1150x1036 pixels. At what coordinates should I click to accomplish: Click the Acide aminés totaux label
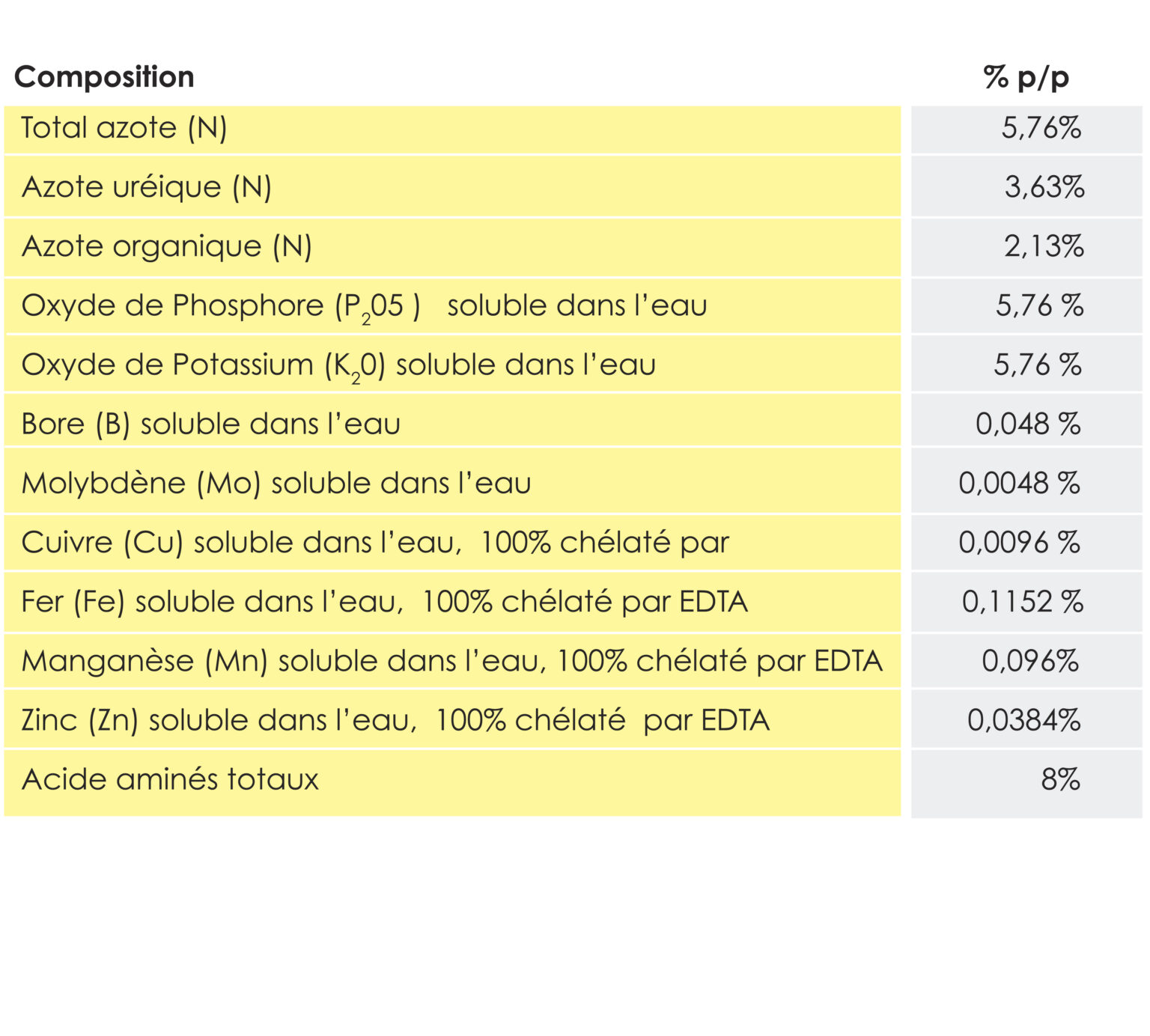point(170,780)
